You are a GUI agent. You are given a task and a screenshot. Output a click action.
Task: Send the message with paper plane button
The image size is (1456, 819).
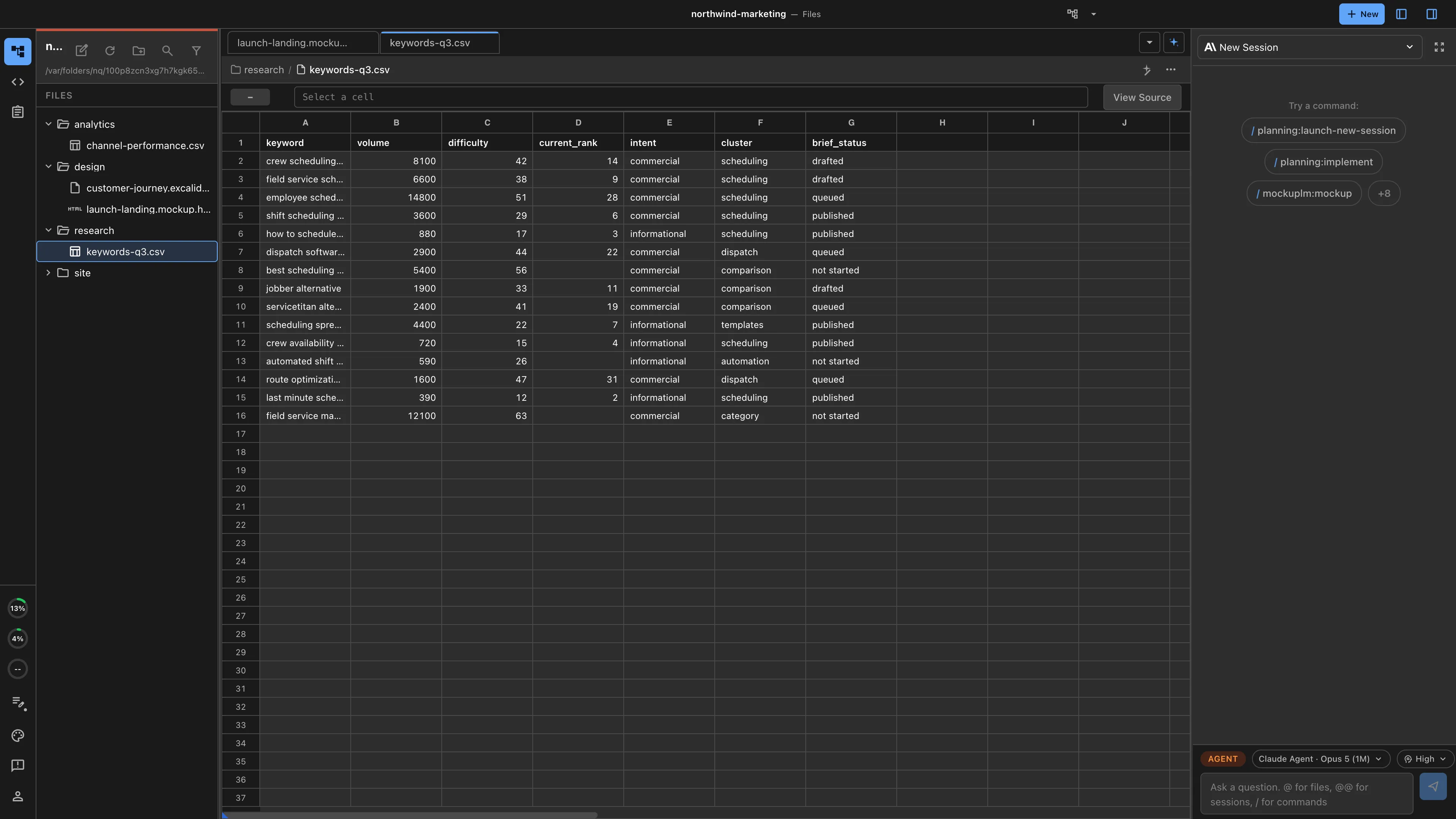tap(1433, 786)
